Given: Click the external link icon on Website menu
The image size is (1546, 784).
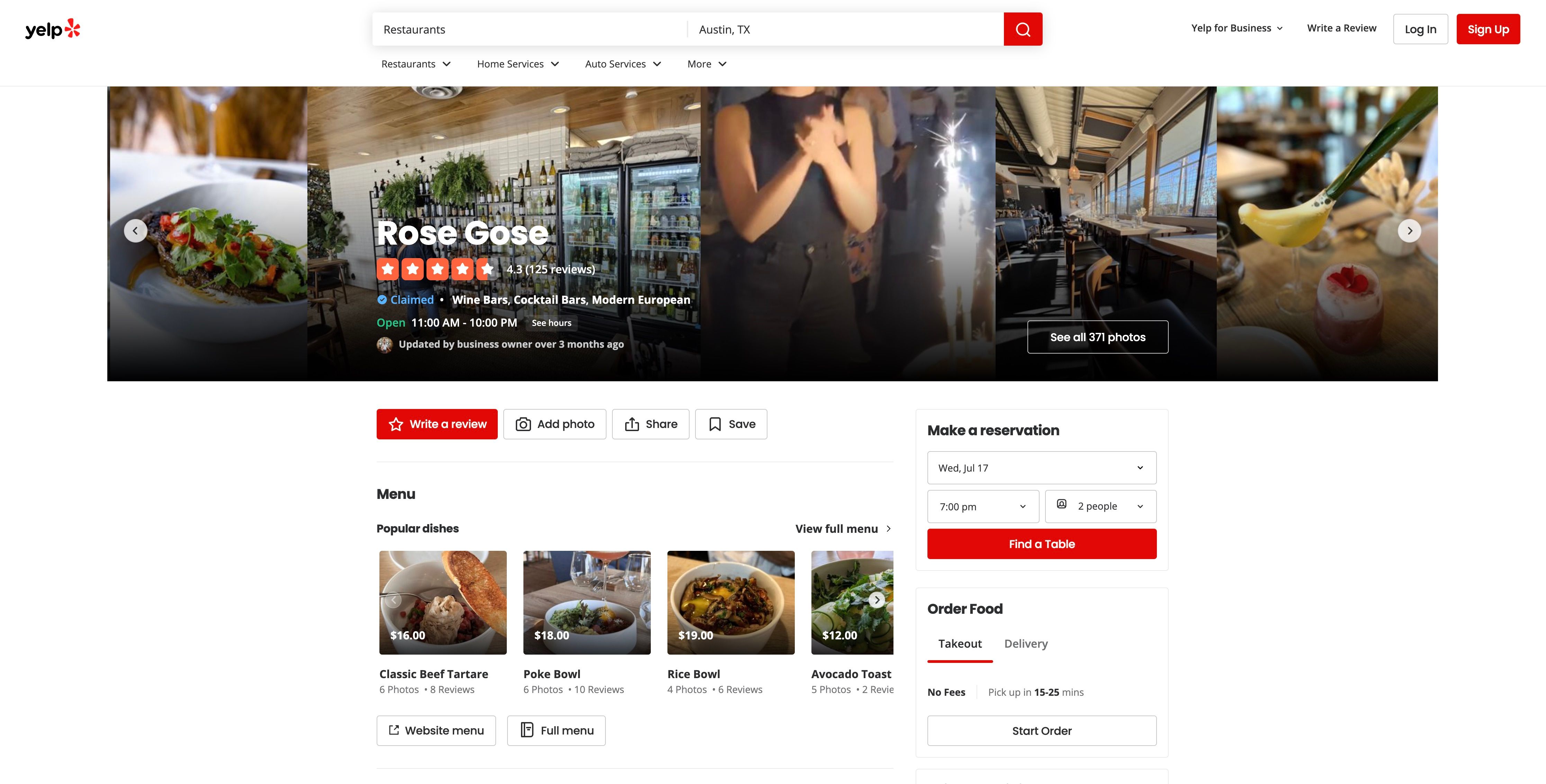Looking at the screenshot, I should (x=394, y=730).
